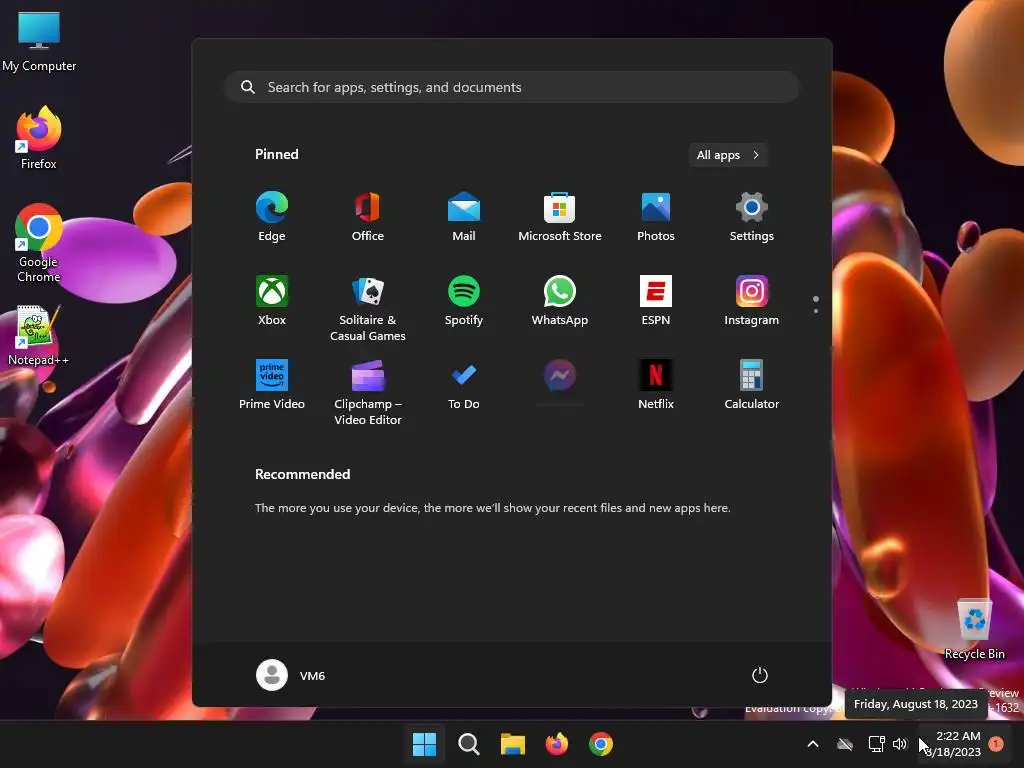1024x768 pixels.
Task: Open Solitaire & Casual Games
Action: [368, 308]
